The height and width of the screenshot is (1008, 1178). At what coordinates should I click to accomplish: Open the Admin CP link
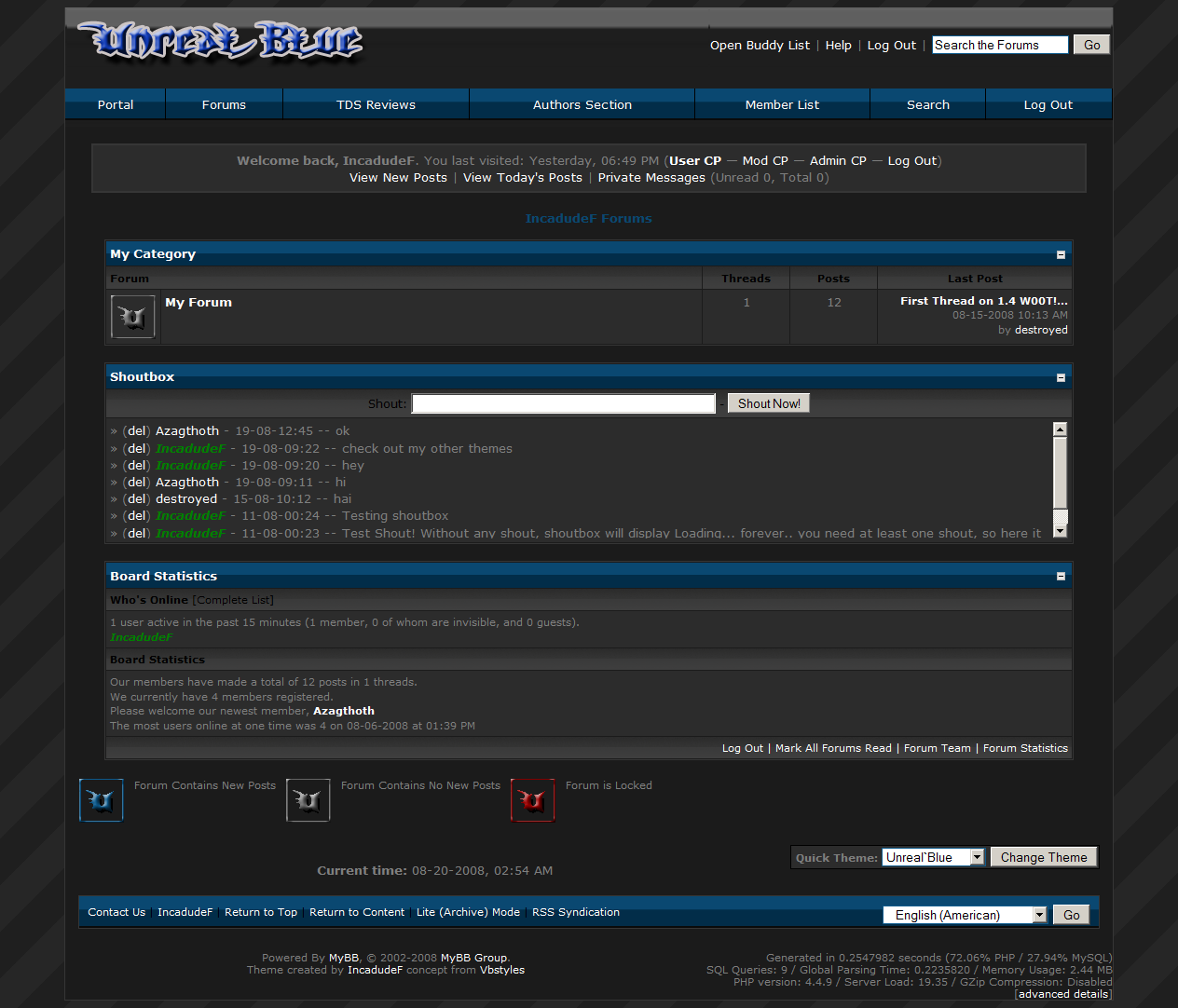click(838, 160)
